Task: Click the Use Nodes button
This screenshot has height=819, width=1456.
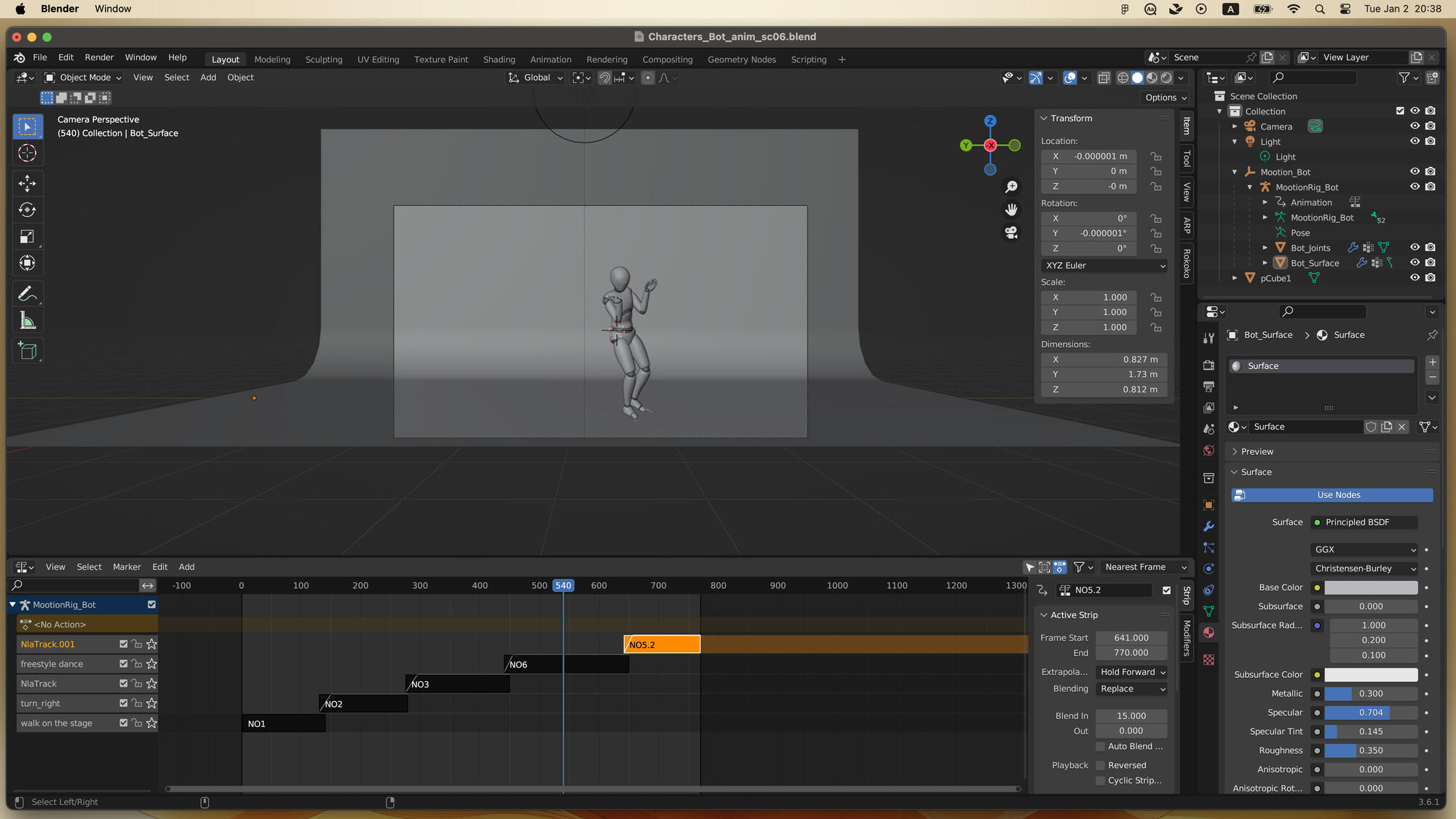Action: pyautogui.click(x=1332, y=495)
